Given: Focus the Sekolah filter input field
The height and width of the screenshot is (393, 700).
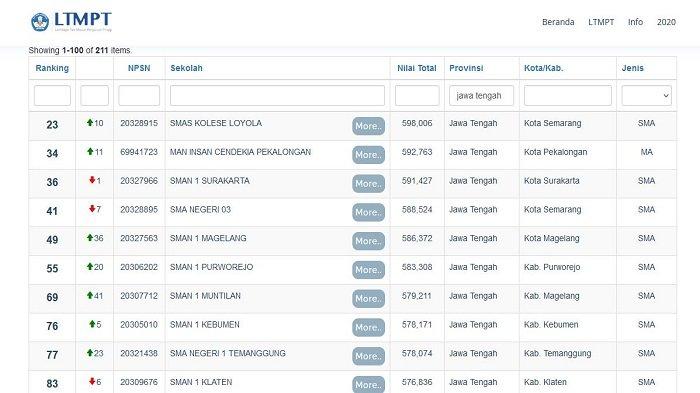Looking at the screenshot, I should coord(277,96).
